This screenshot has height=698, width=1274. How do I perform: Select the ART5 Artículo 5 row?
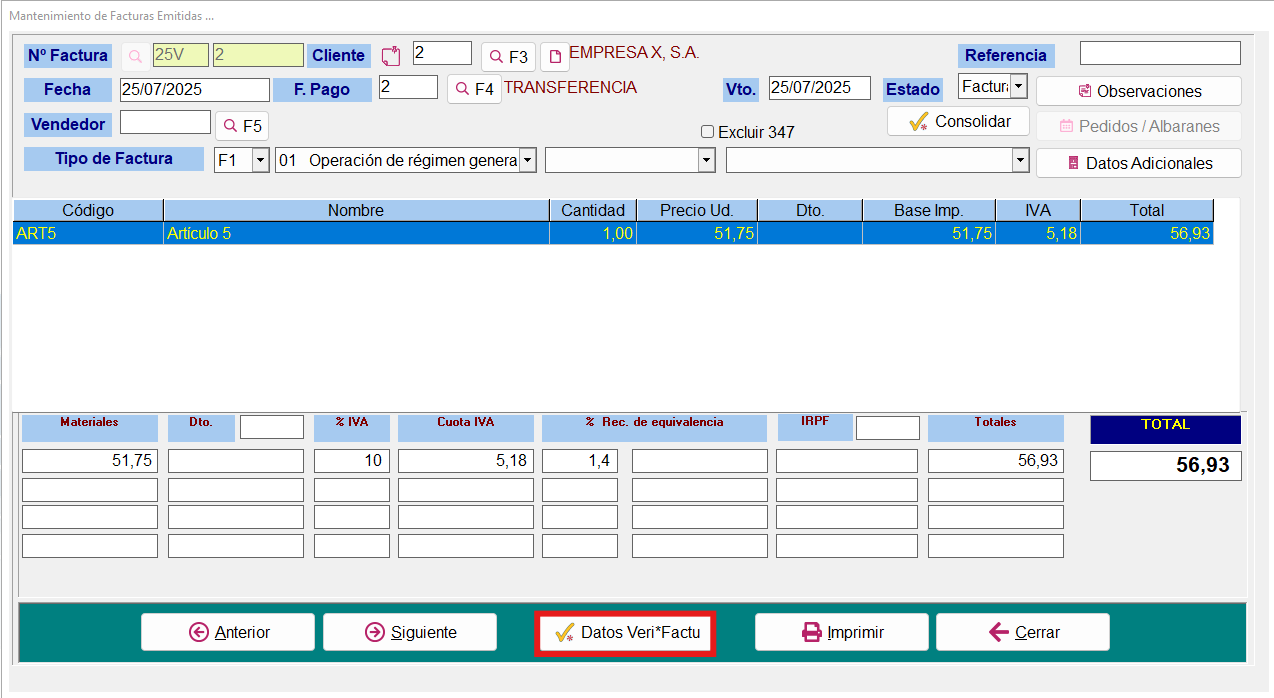[x=613, y=233]
